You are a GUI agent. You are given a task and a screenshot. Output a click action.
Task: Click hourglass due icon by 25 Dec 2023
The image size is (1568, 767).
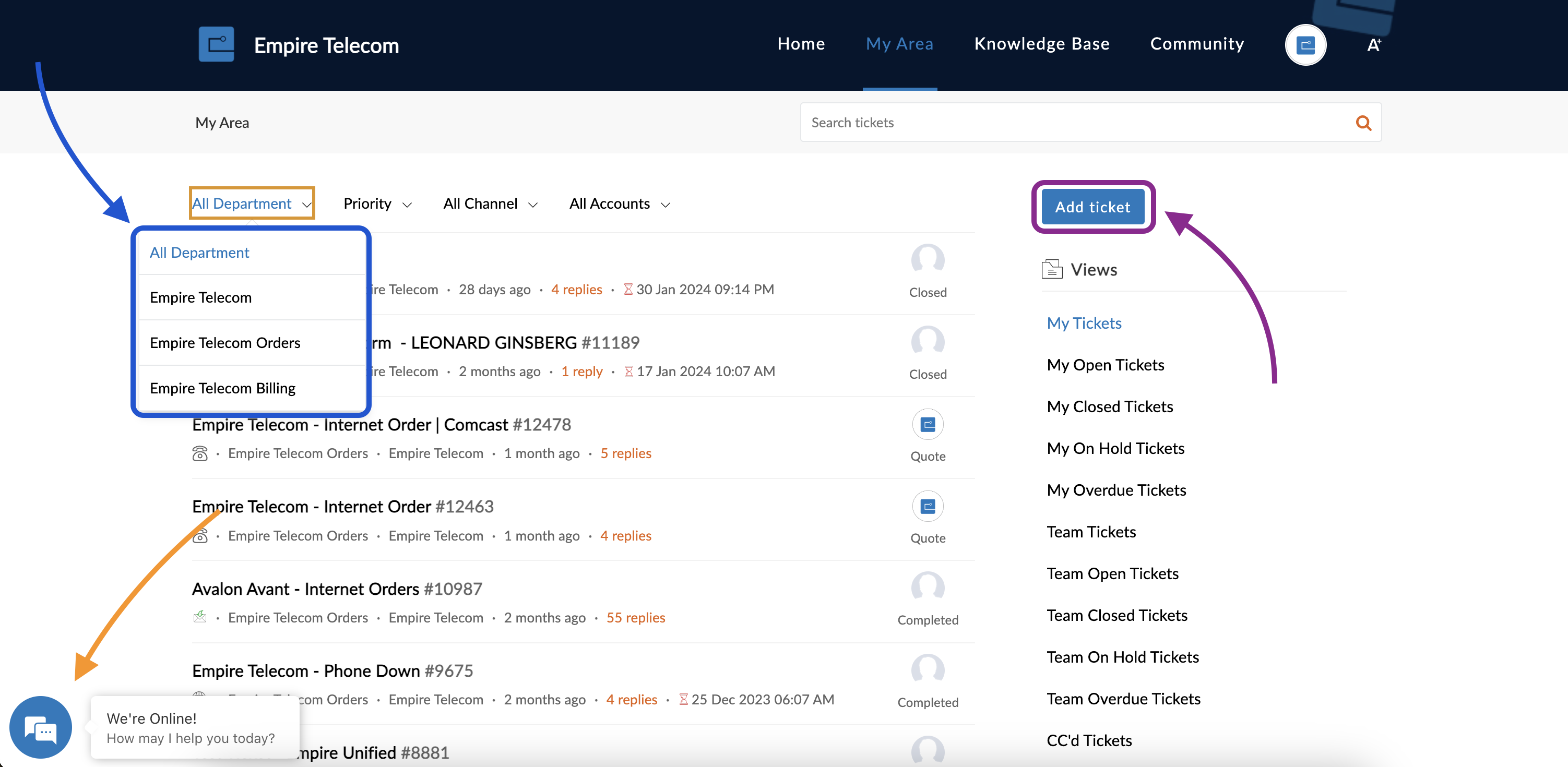click(x=684, y=700)
